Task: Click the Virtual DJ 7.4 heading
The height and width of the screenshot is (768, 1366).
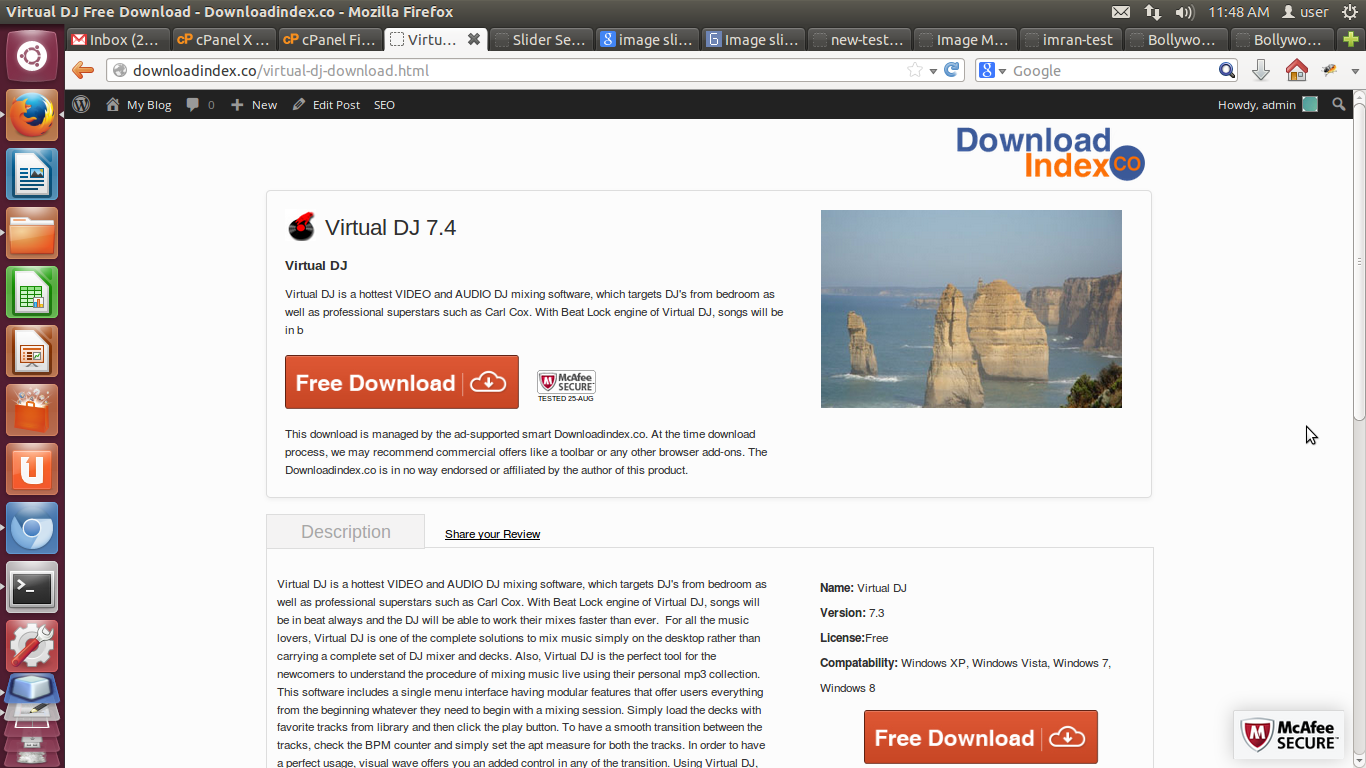Action: (390, 227)
